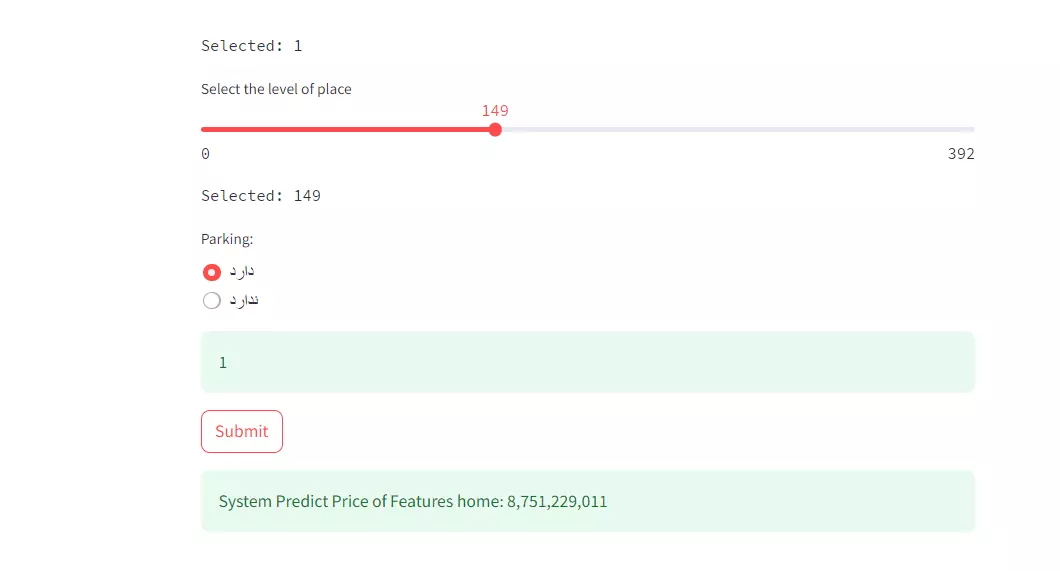The image size is (1060, 571).
Task: Click the 'Selected: 1' text
Action: pyautogui.click(x=251, y=46)
